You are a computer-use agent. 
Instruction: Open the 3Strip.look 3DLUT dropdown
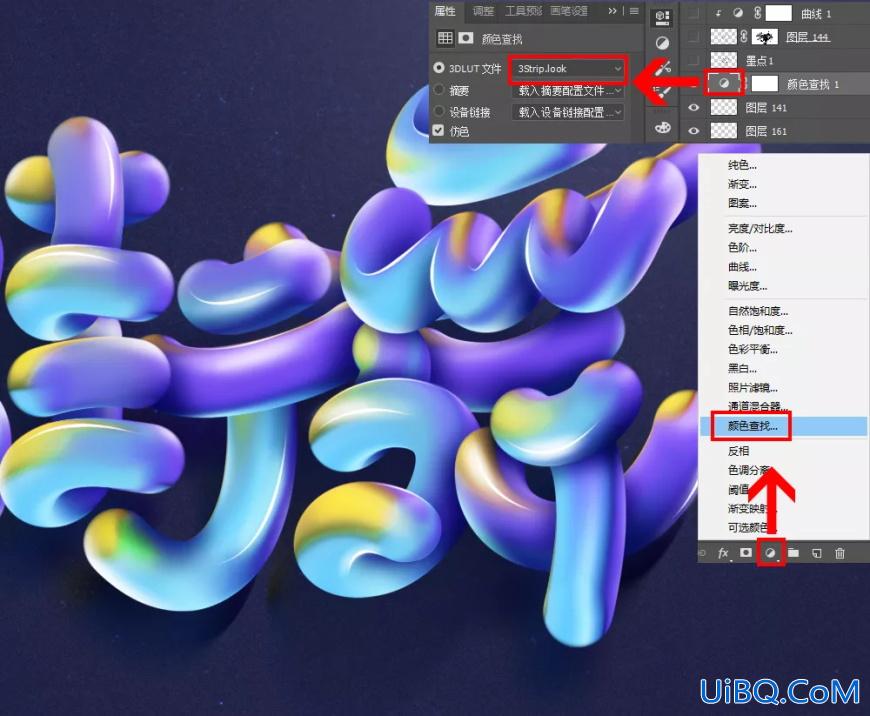[x=568, y=69]
